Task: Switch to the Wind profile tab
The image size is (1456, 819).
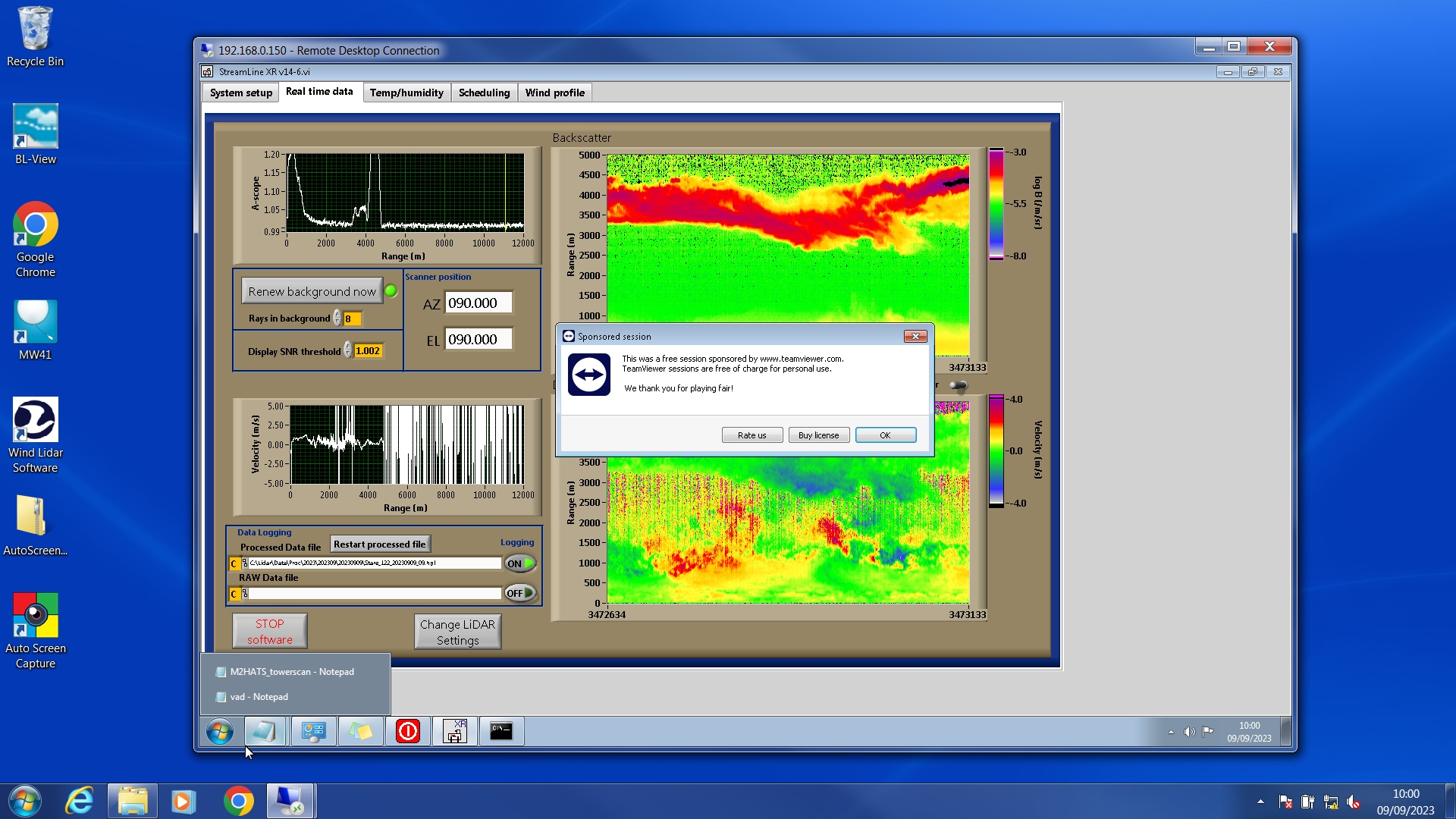Action: click(x=554, y=93)
